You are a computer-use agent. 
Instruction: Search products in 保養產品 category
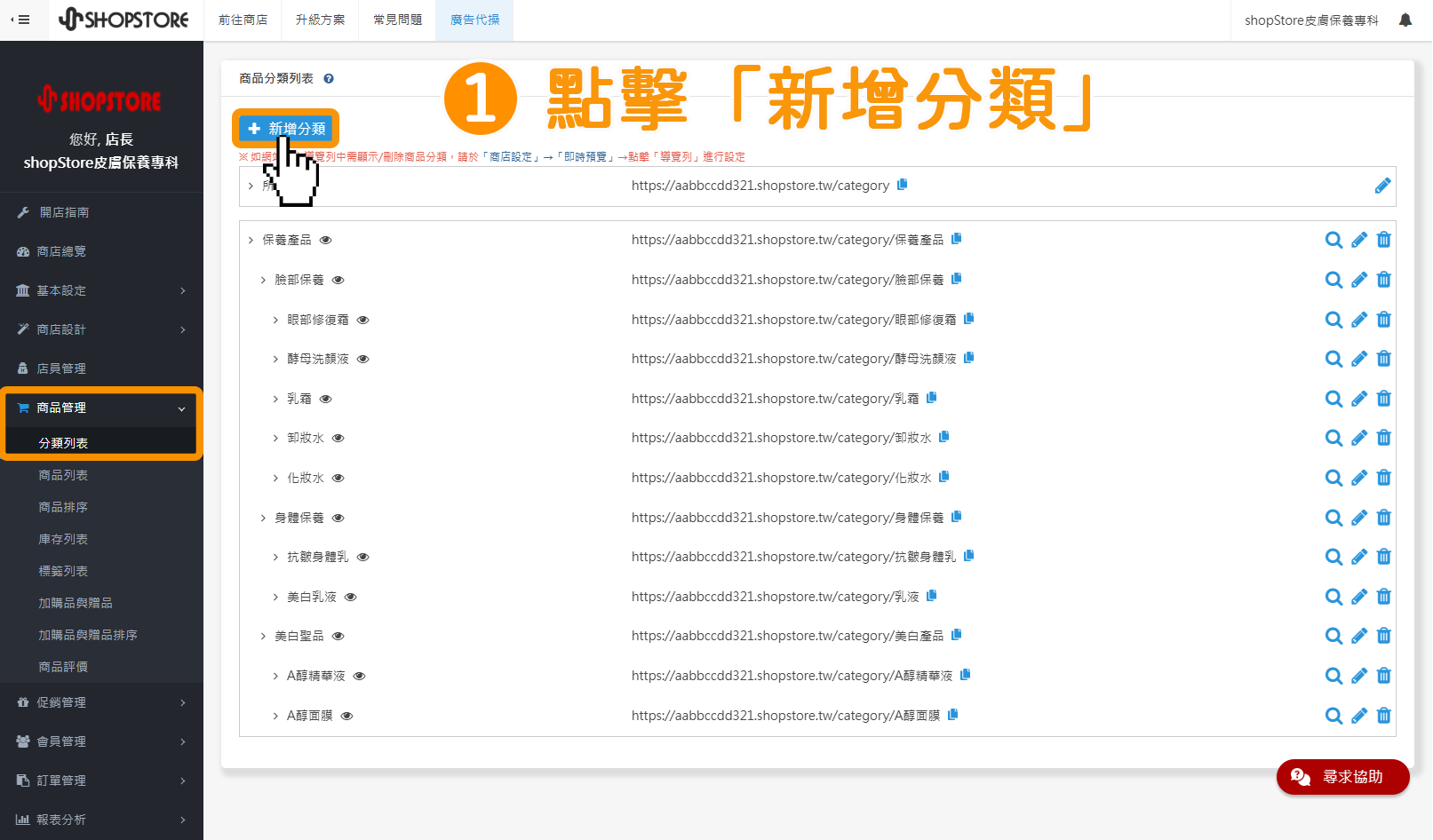(x=1333, y=240)
